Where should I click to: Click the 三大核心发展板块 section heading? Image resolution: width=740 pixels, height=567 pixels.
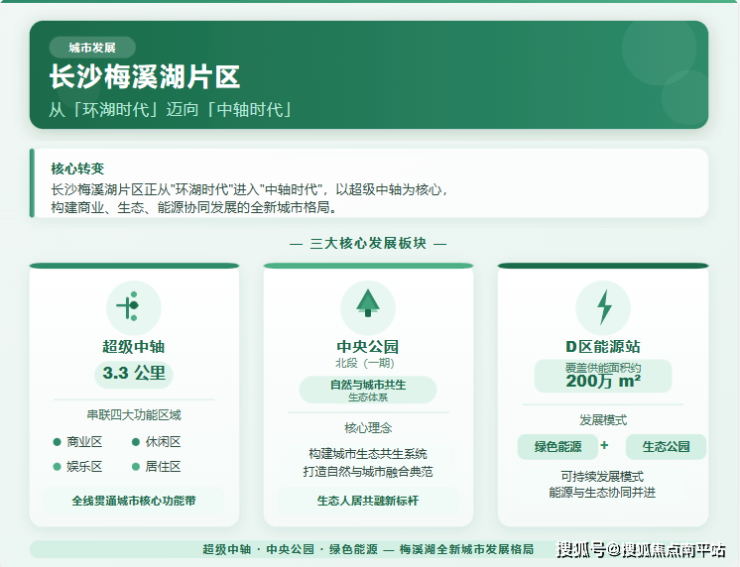pos(368,243)
